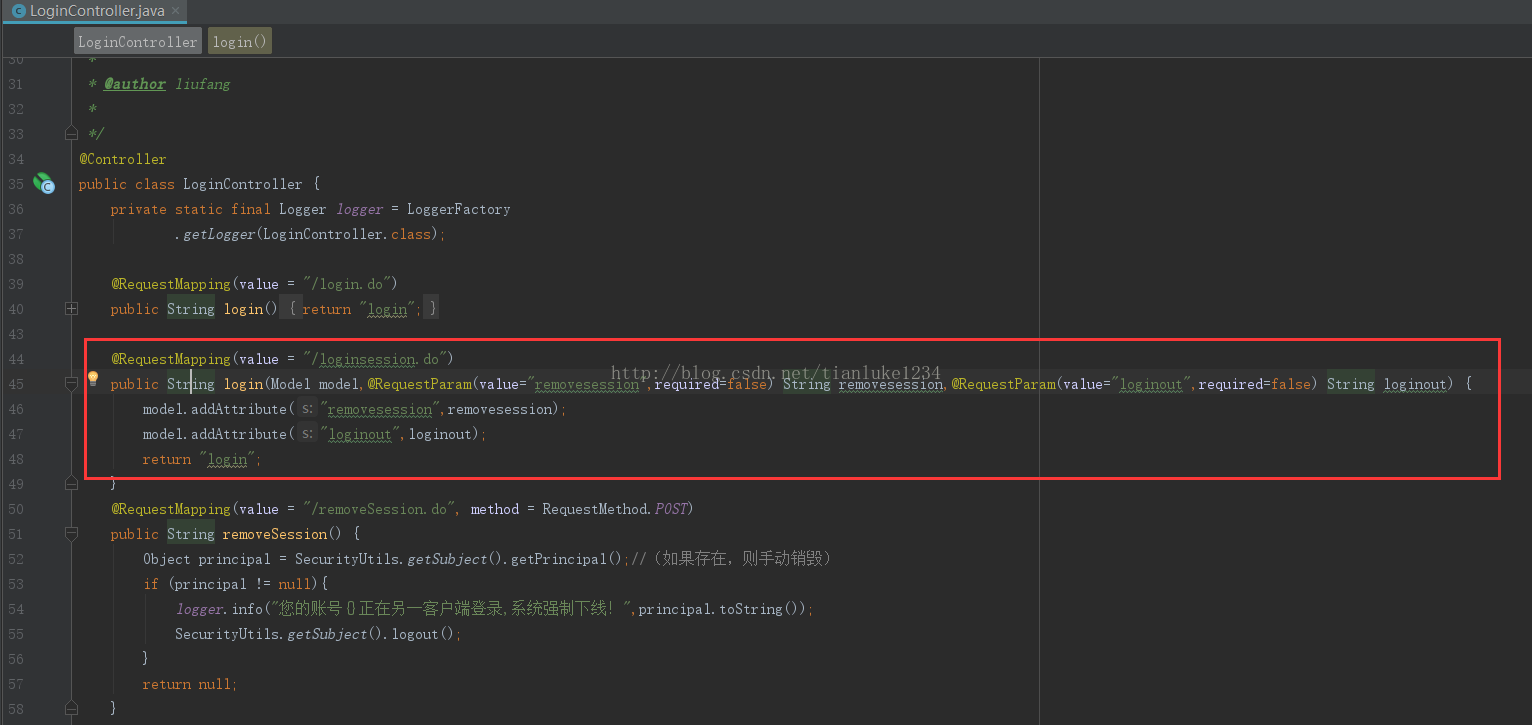Click the @author doc tag
1532x725 pixels.
pyautogui.click(x=135, y=84)
